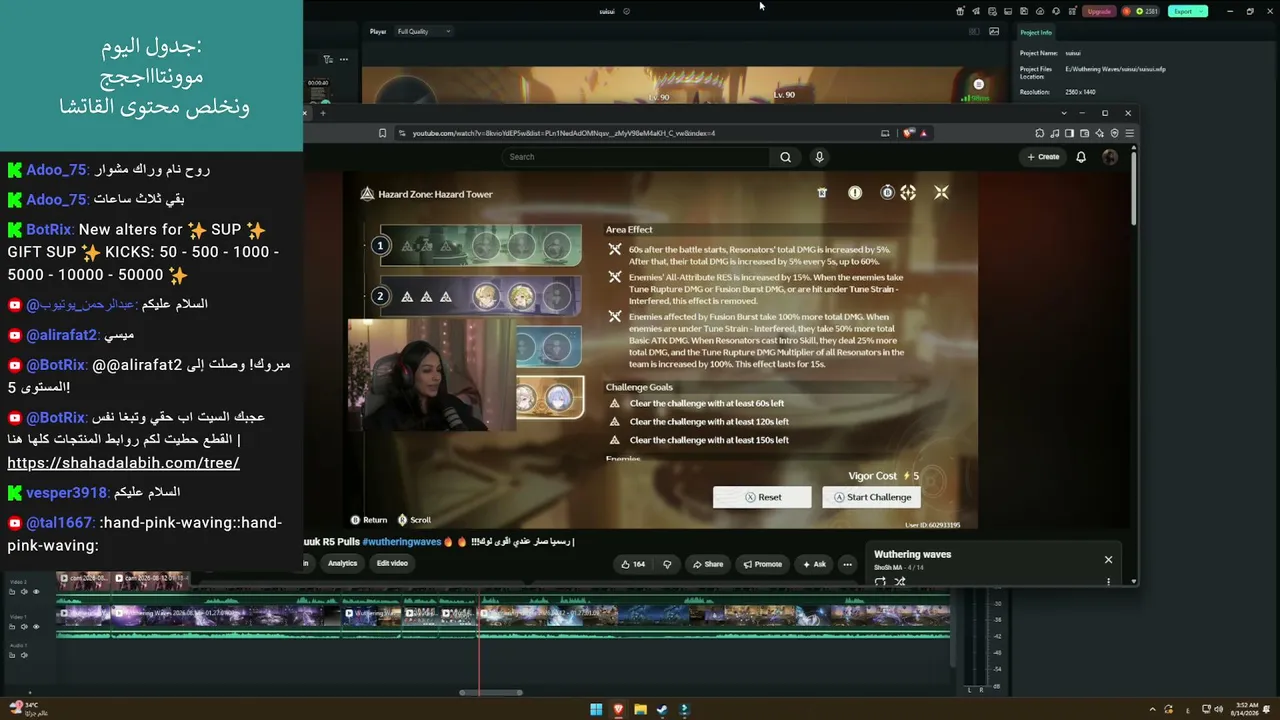Open the shahadalabih.com/tree link in chat
The image size is (1280, 720).
(x=123, y=463)
